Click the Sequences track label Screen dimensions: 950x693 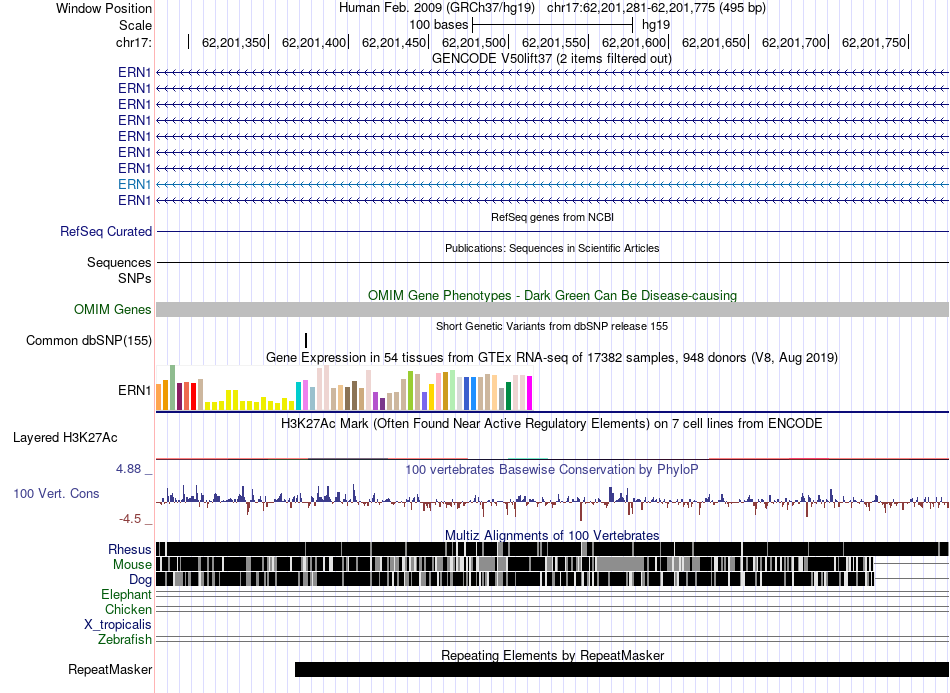tap(119, 262)
